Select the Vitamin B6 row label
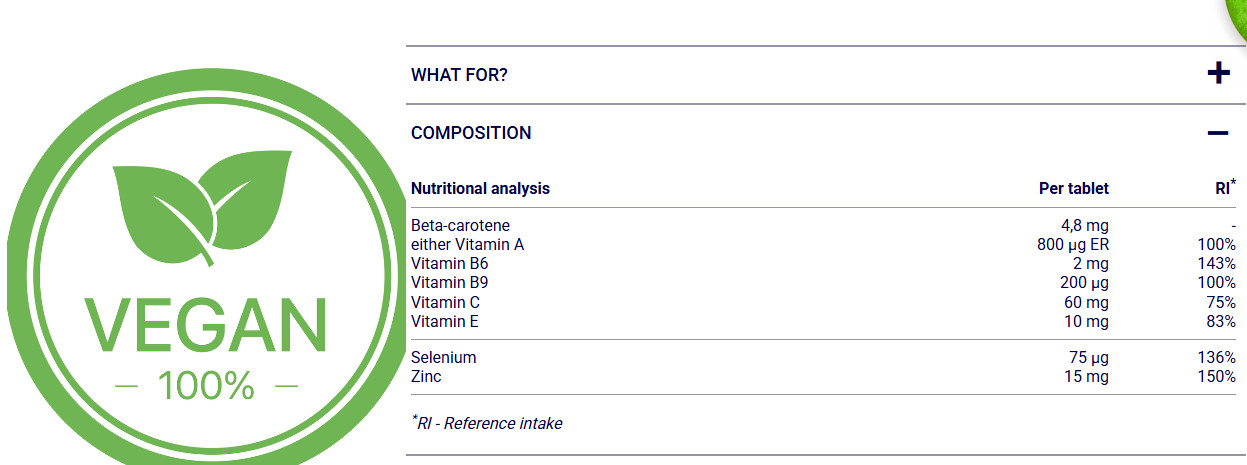This screenshot has width=1247, height=465. point(450,264)
